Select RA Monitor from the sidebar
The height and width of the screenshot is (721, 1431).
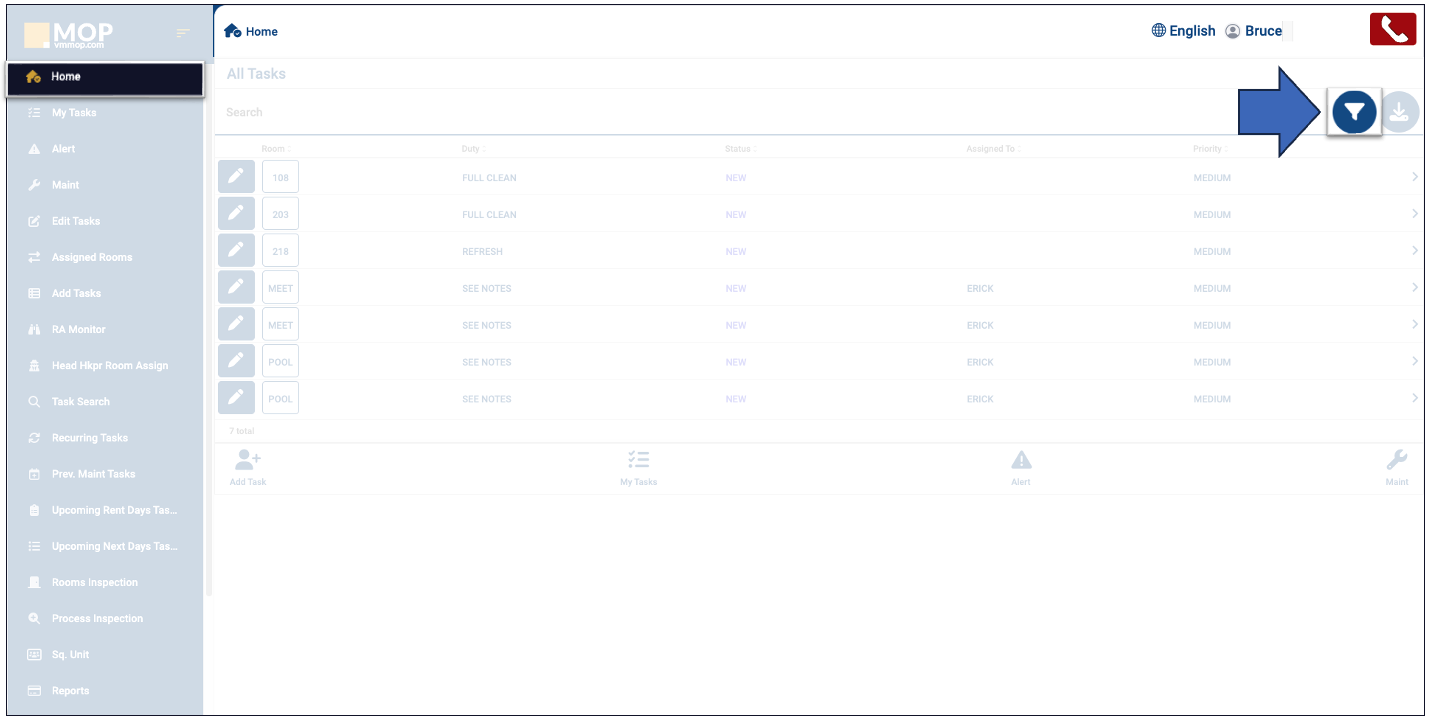click(78, 329)
